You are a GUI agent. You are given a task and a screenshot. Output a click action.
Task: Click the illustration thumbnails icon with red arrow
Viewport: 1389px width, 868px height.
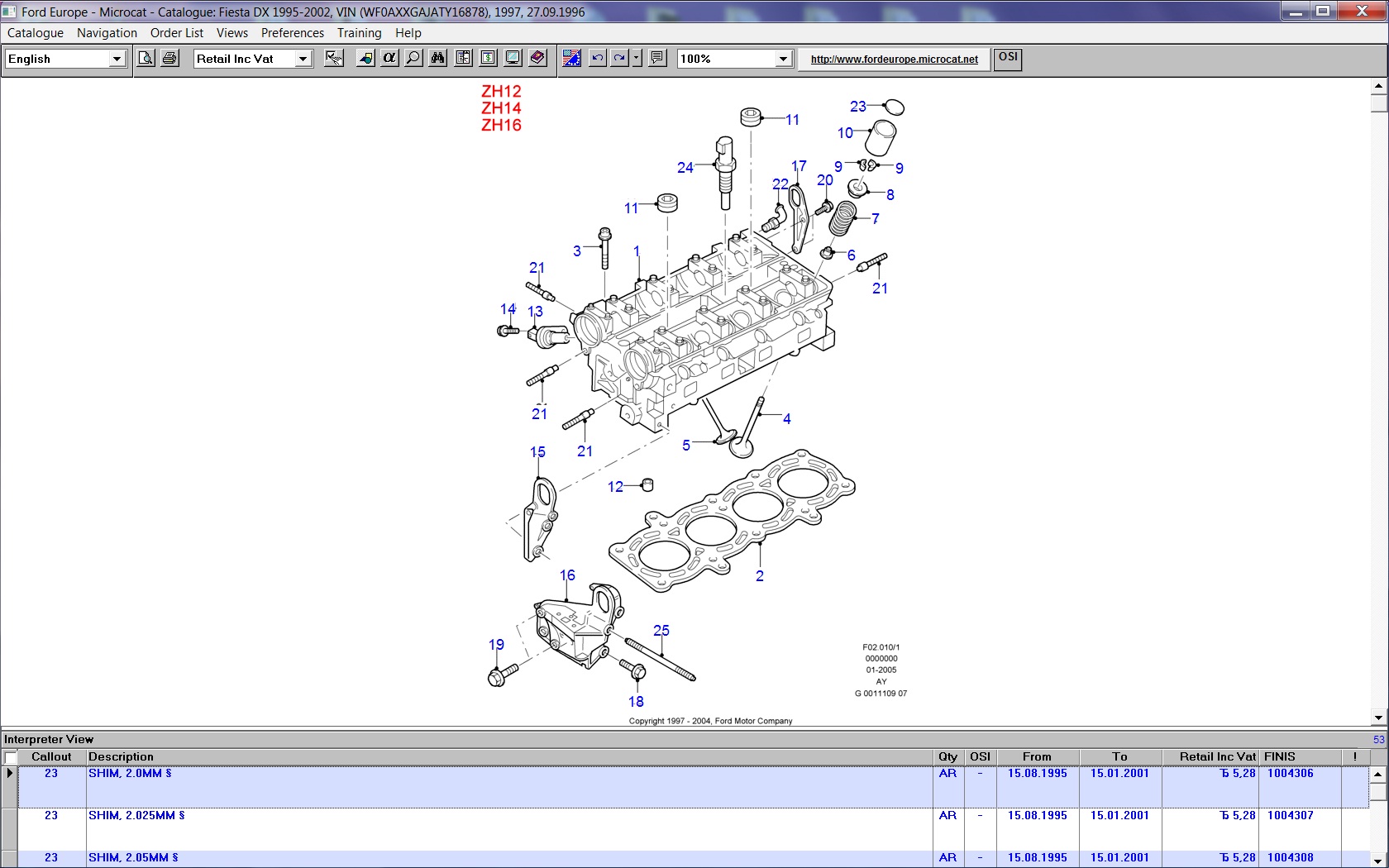[x=571, y=58]
